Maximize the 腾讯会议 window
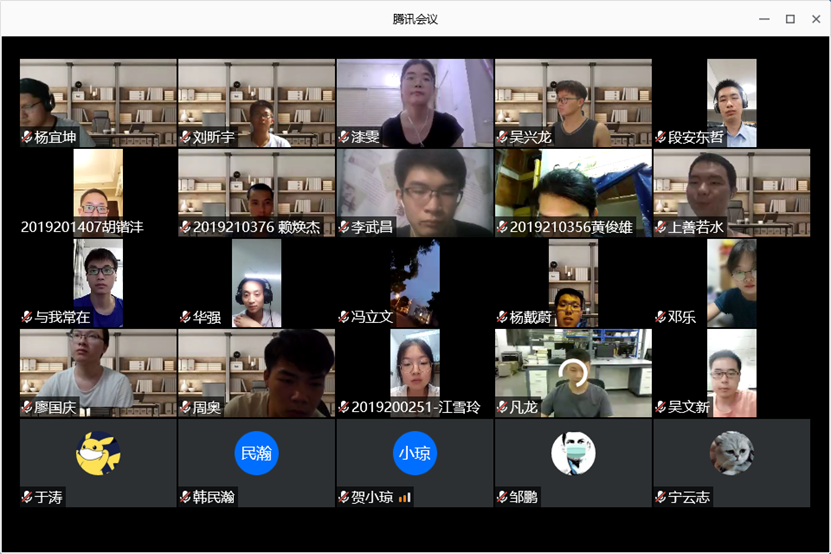Image resolution: width=831 pixels, height=554 pixels. 790,19
